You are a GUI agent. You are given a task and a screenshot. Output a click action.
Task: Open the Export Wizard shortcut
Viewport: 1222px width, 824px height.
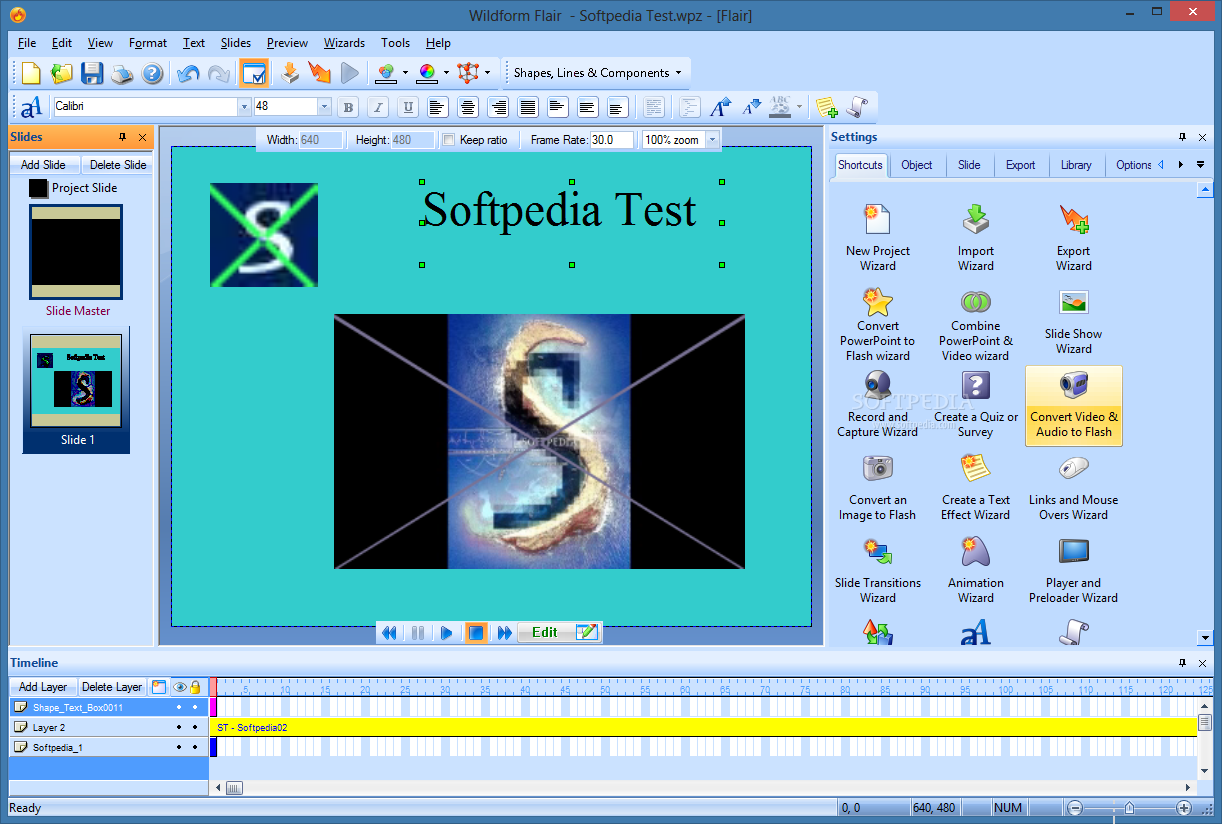click(1073, 237)
